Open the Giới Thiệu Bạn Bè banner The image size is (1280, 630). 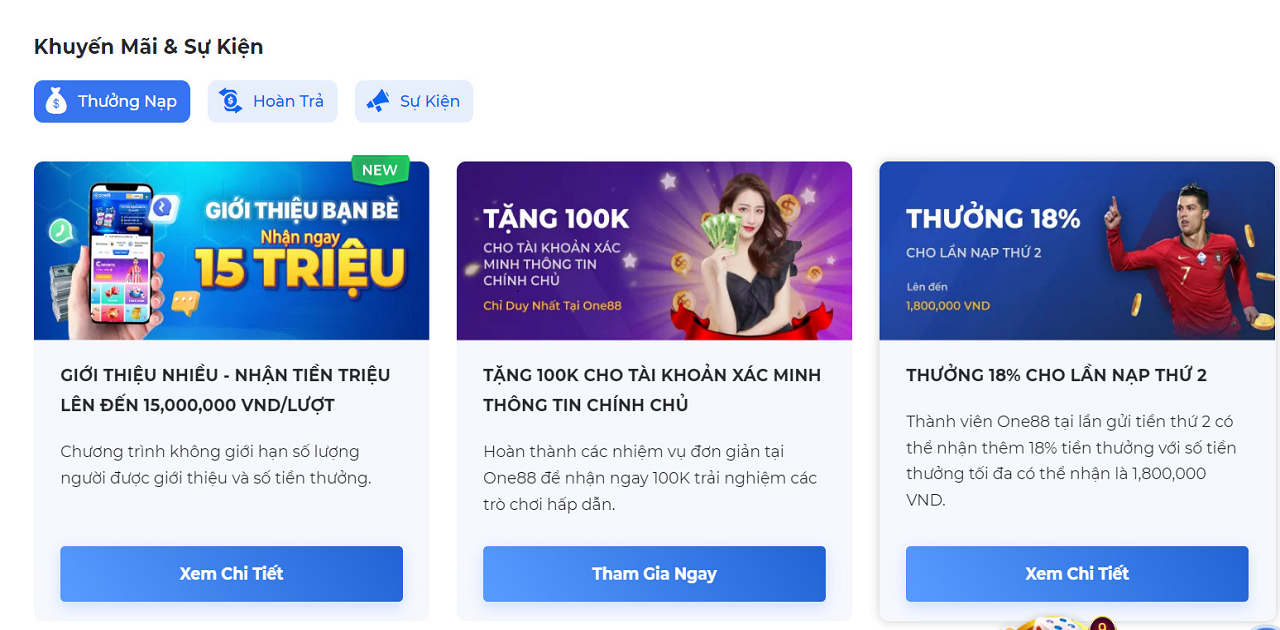231,251
